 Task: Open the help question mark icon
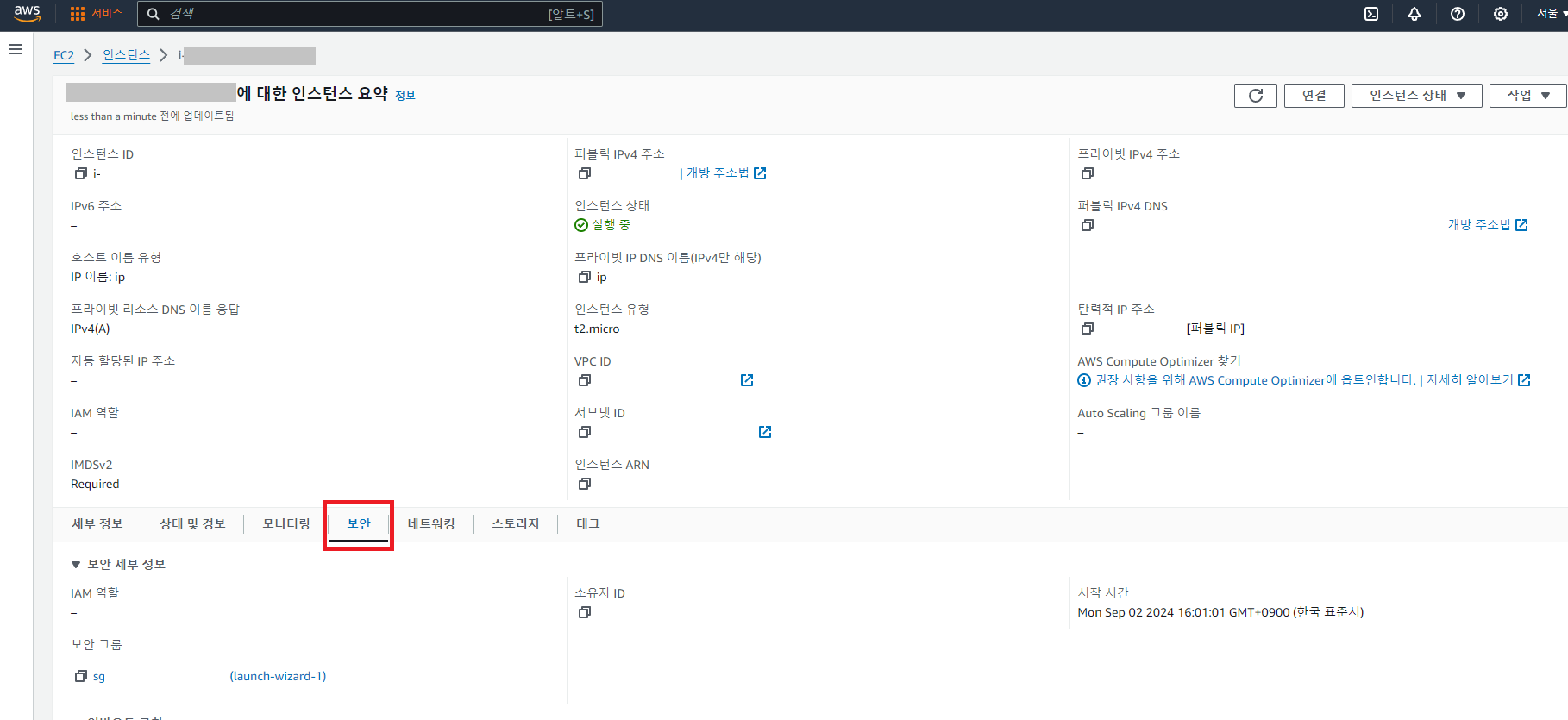point(1458,14)
